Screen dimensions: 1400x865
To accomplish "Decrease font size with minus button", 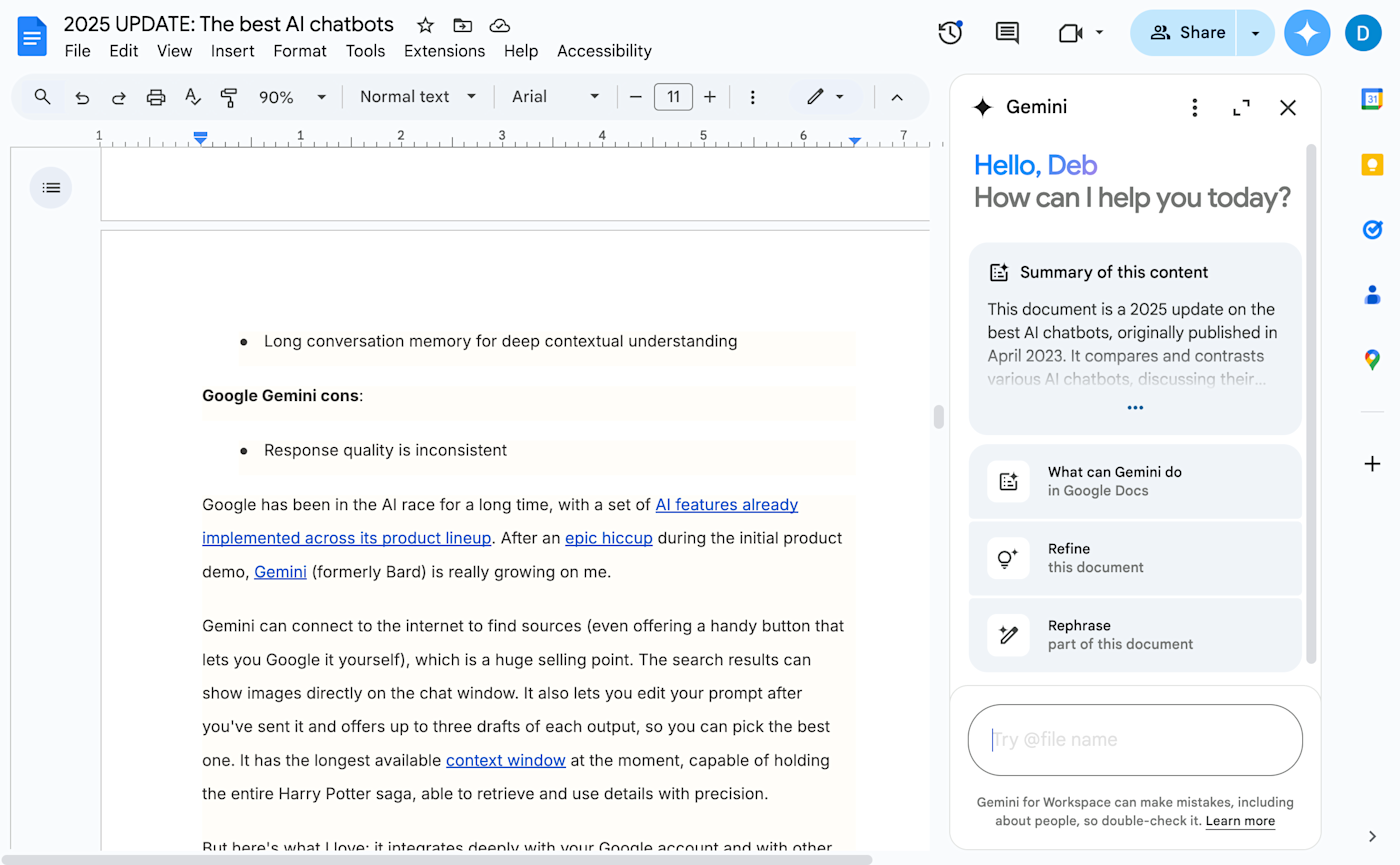I will [636, 97].
